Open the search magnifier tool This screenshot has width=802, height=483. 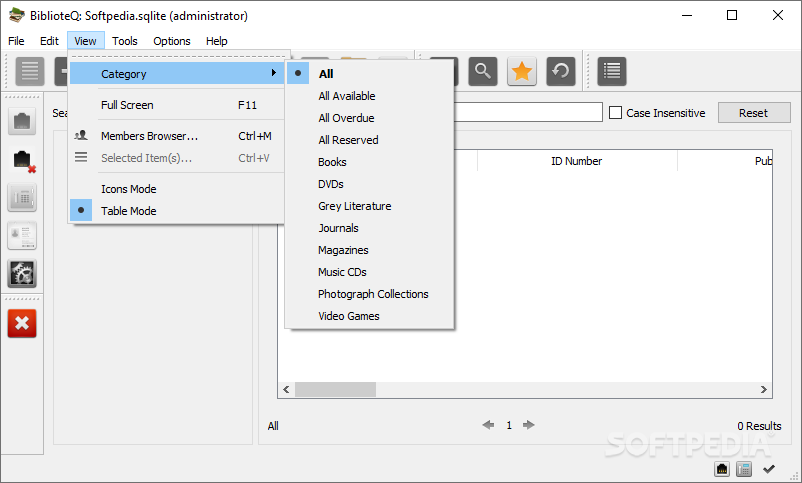click(482, 71)
